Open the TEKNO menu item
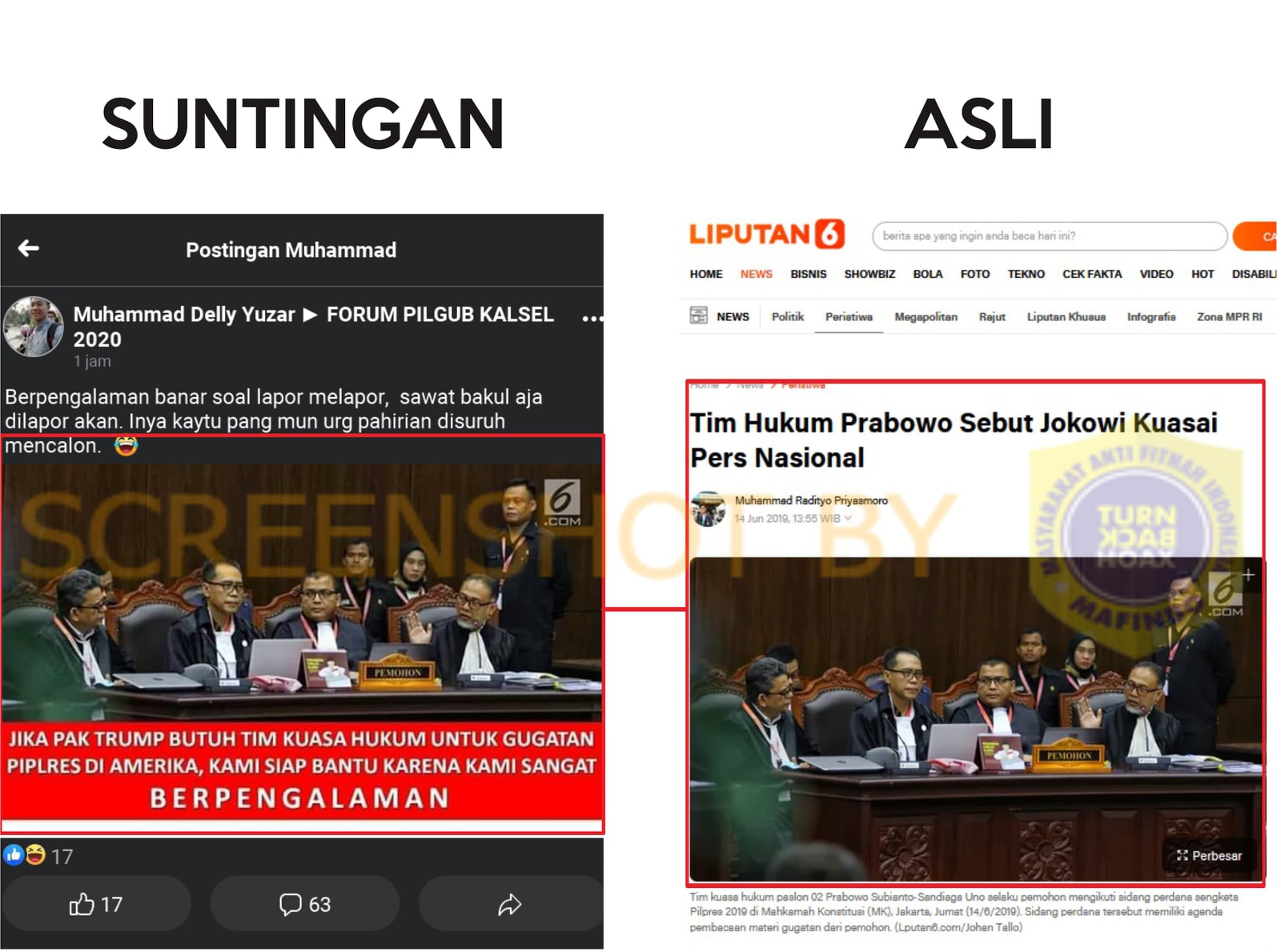The width and height of the screenshot is (1277, 952). click(1026, 274)
